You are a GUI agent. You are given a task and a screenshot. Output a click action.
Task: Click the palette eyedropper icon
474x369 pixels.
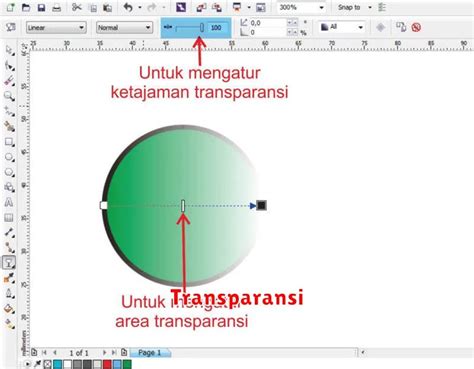click(x=37, y=364)
